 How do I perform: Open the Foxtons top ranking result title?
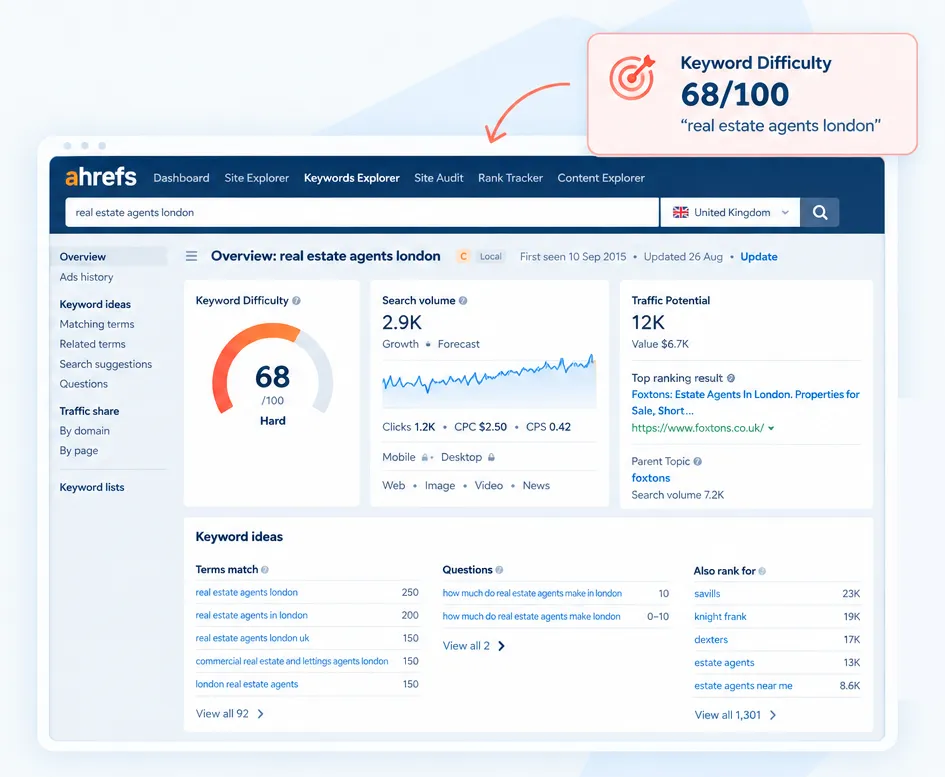click(745, 402)
